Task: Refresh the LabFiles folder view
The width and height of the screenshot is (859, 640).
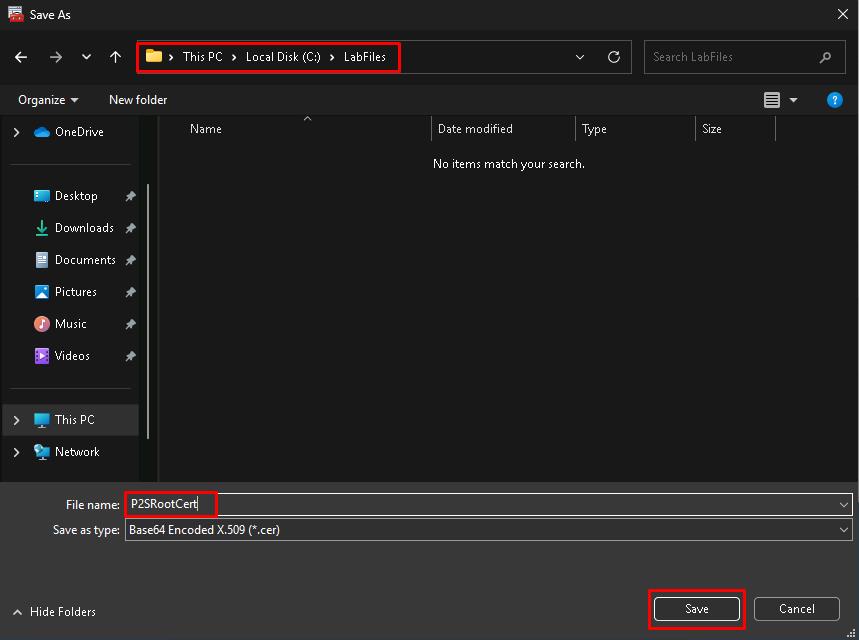Action: click(x=614, y=57)
